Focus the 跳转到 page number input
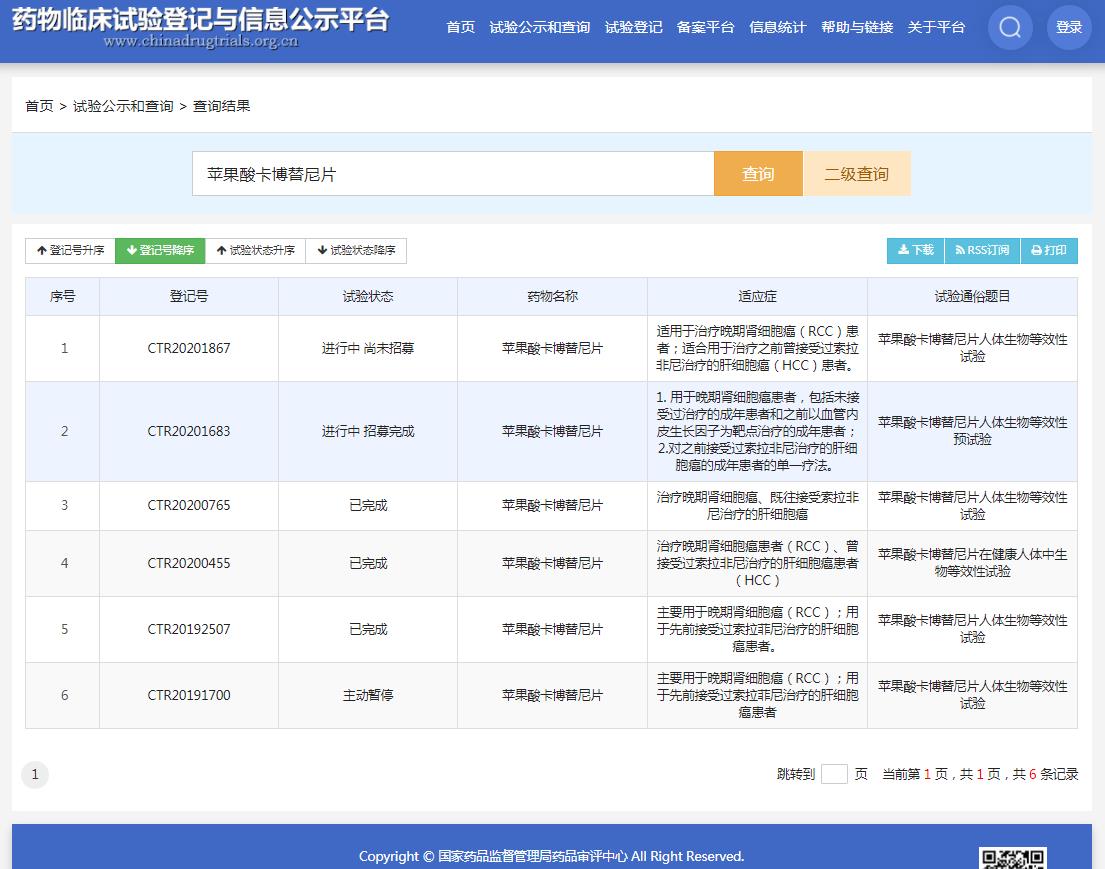Screen dimensions: 1105x869 coord(834,774)
